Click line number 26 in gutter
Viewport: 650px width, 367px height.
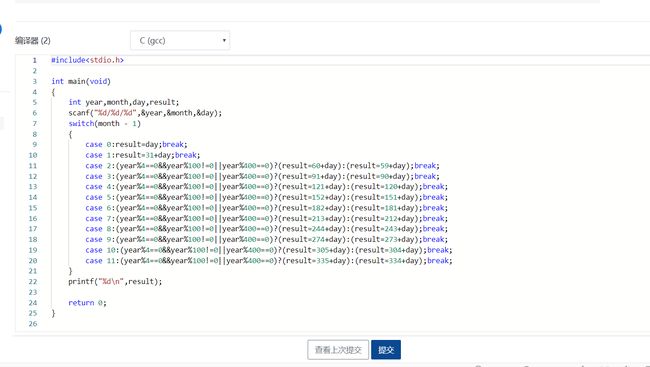tap(33, 324)
